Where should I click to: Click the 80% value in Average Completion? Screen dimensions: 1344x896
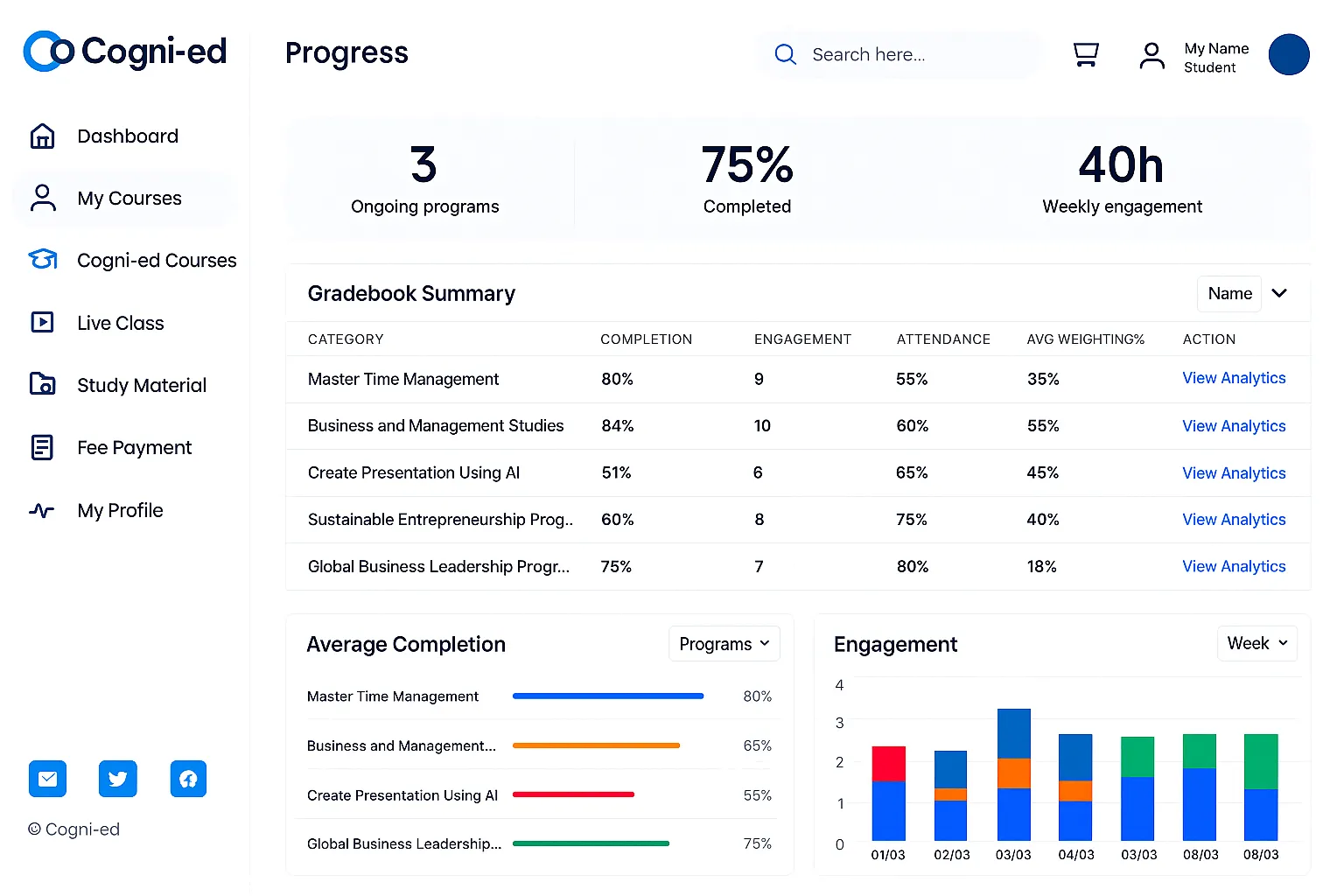click(758, 696)
